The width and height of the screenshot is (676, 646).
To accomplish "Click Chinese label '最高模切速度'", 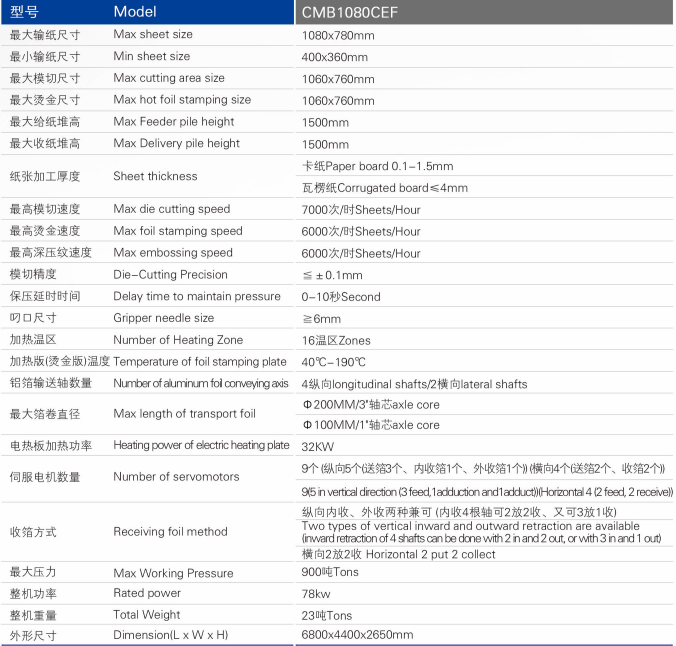I will click(x=45, y=209).
